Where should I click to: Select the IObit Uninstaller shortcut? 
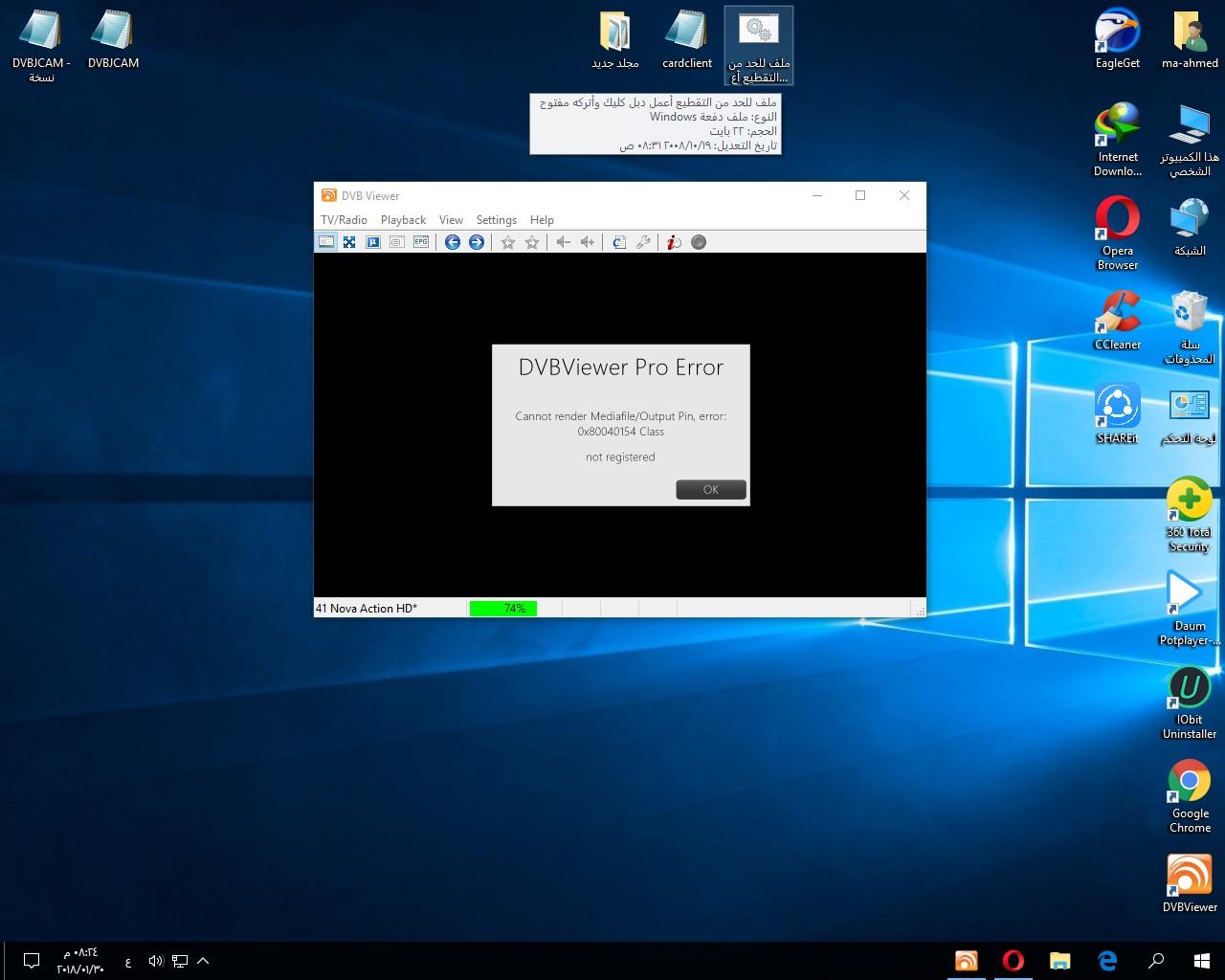[1190, 702]
